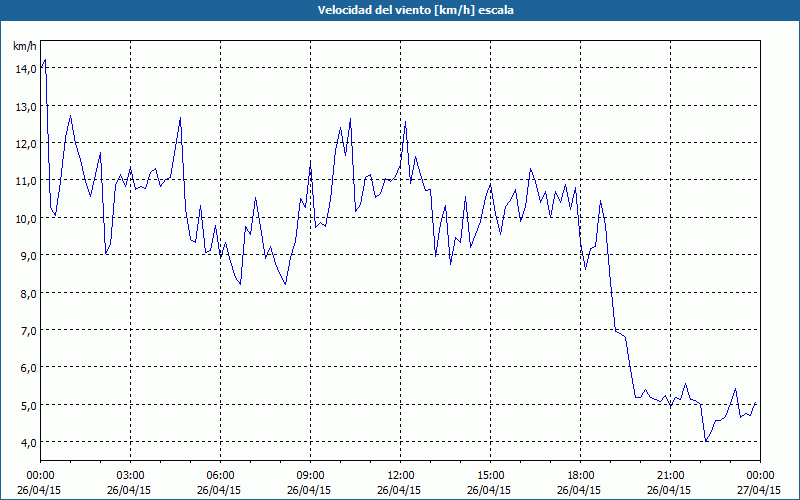Click the '26/04/15' date under 03:00

[129, 490]
